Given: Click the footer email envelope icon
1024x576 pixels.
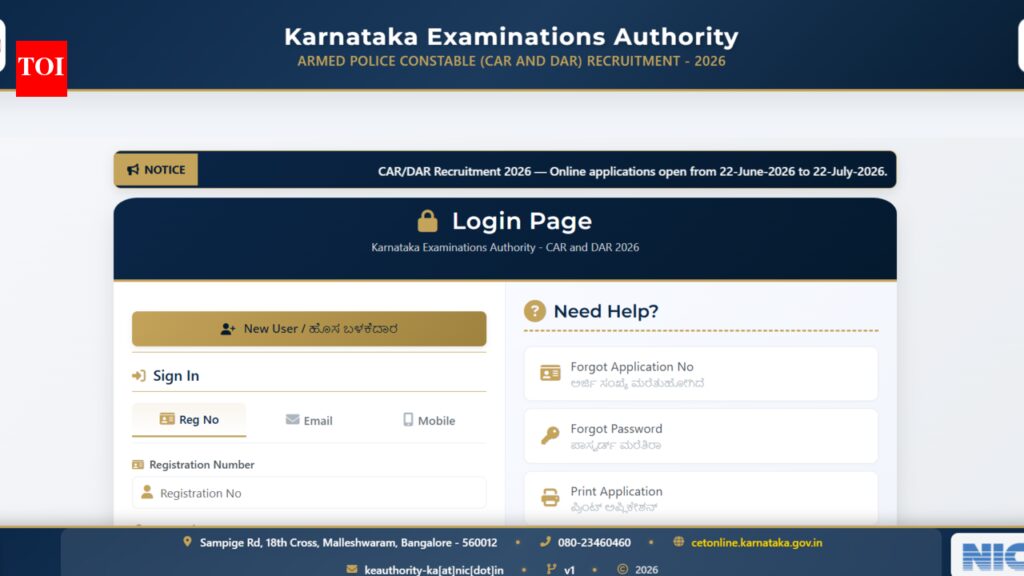Looking at the screenshot, I should [x=352, y=569].
